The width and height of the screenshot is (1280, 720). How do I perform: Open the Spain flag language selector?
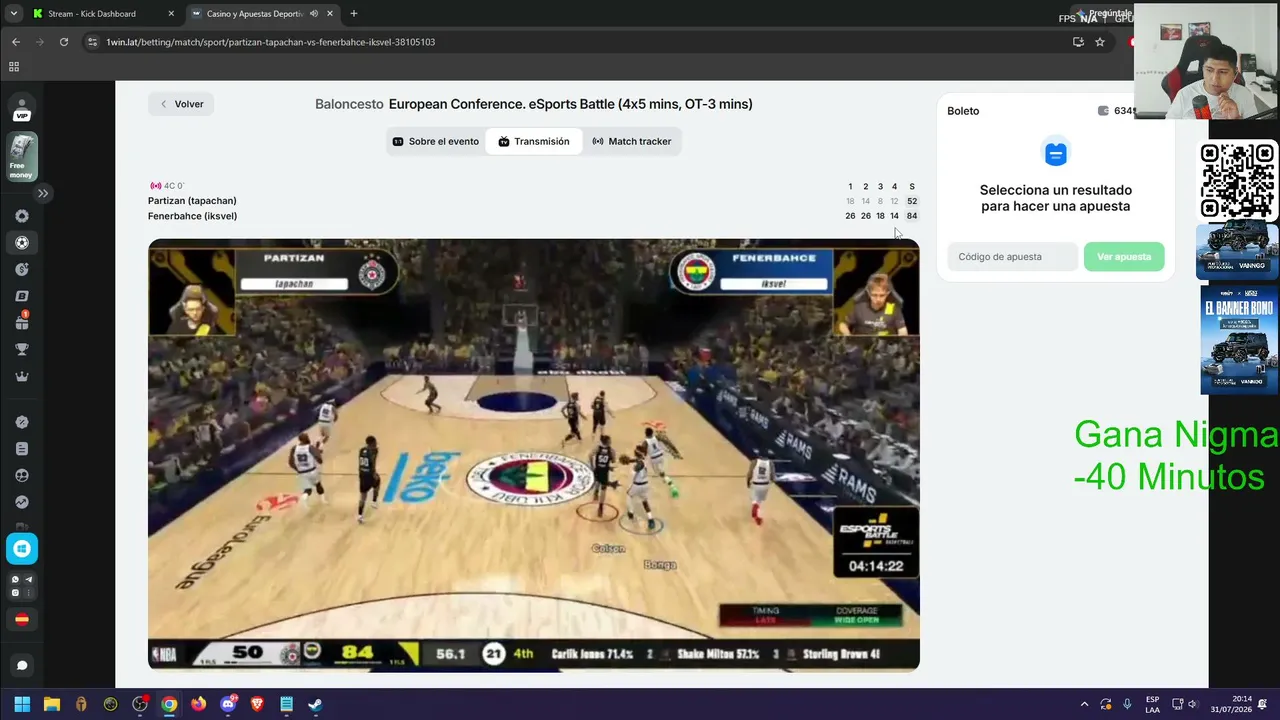click(22, 619)
